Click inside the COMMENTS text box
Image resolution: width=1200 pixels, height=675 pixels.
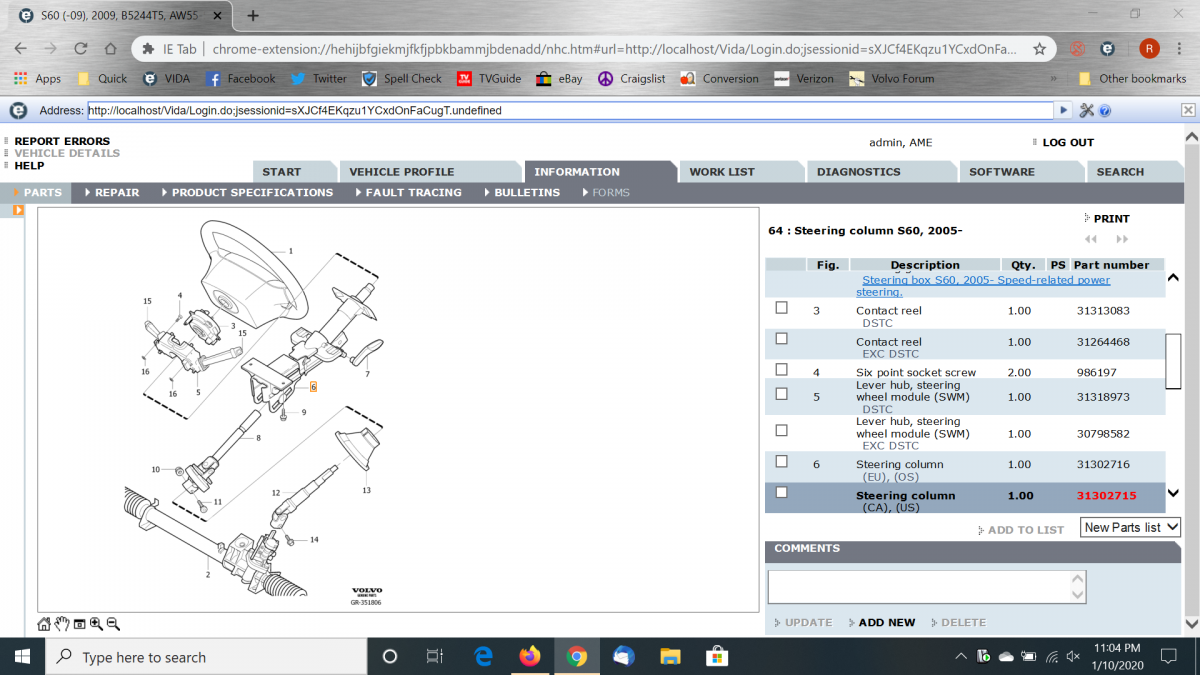920,587
